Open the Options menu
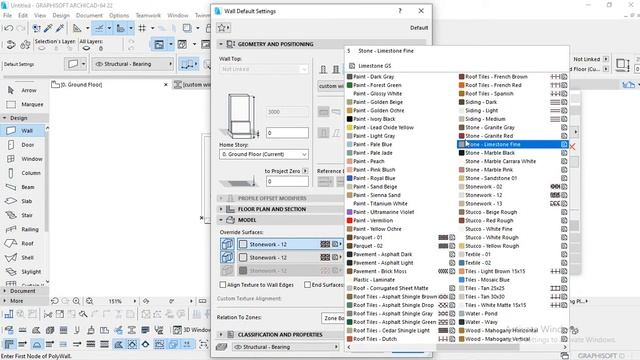The width and height of the screenshot is (640, 360). 119,16
